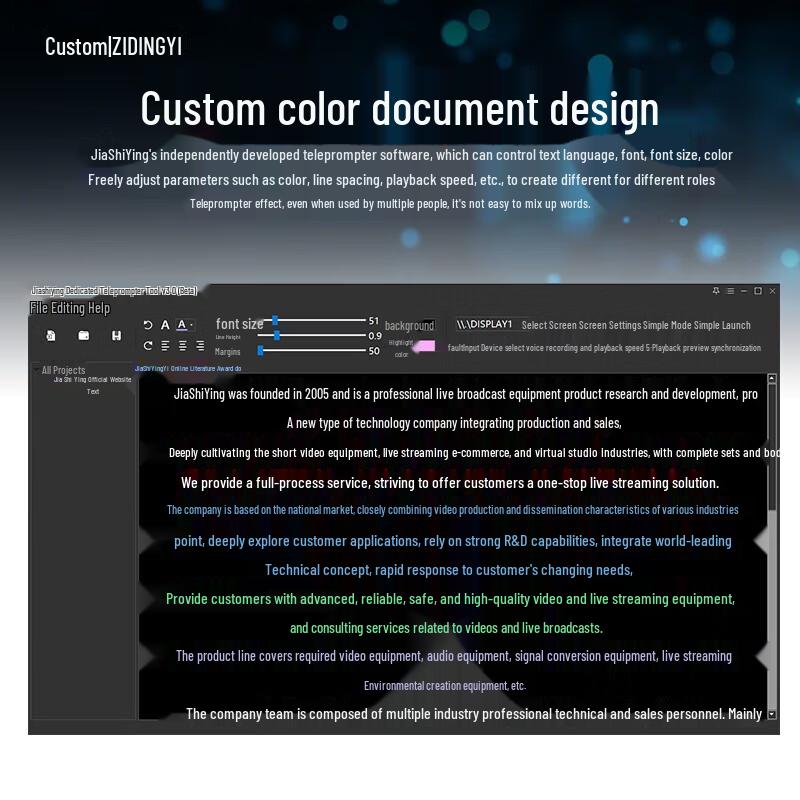Select Jia Shi Ying Official Website project
This screenshot has width=800, height=800.
(x=92, y=380)
